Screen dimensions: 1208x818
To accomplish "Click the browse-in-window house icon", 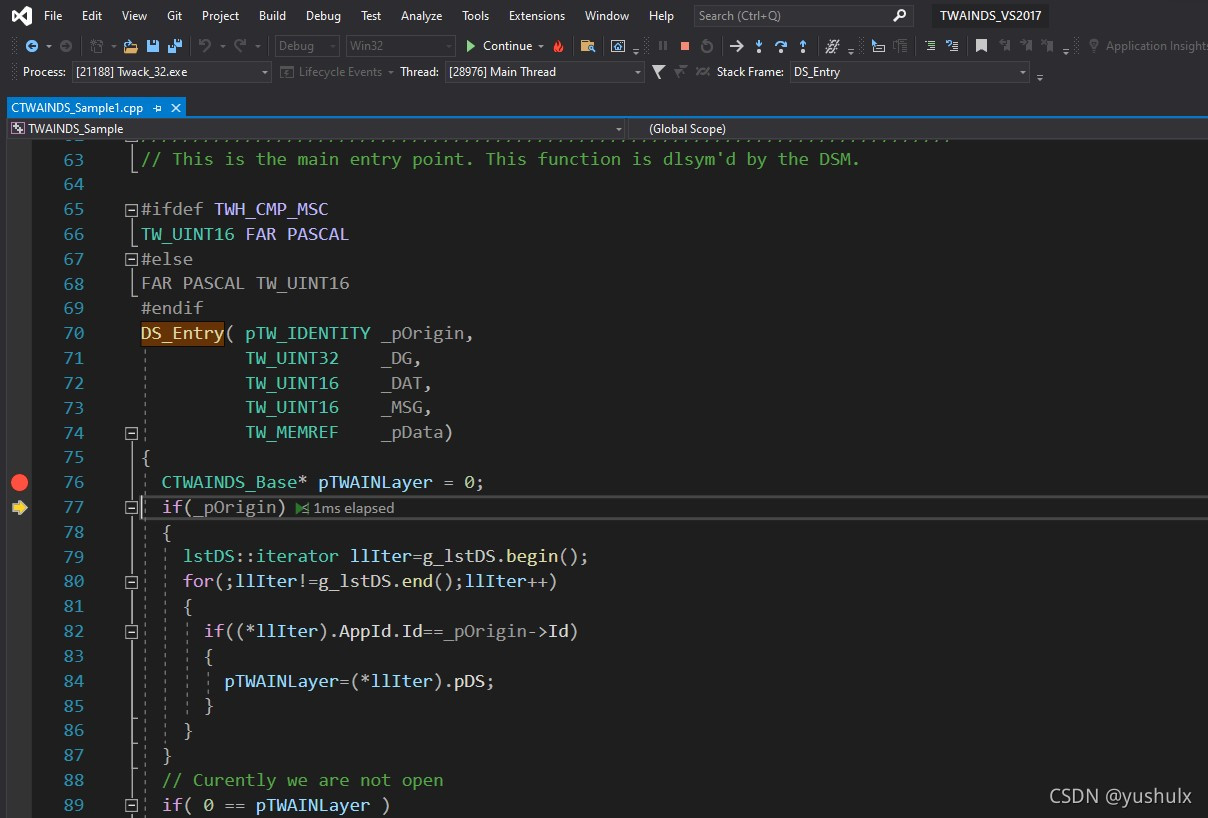I will click(618, 46).
